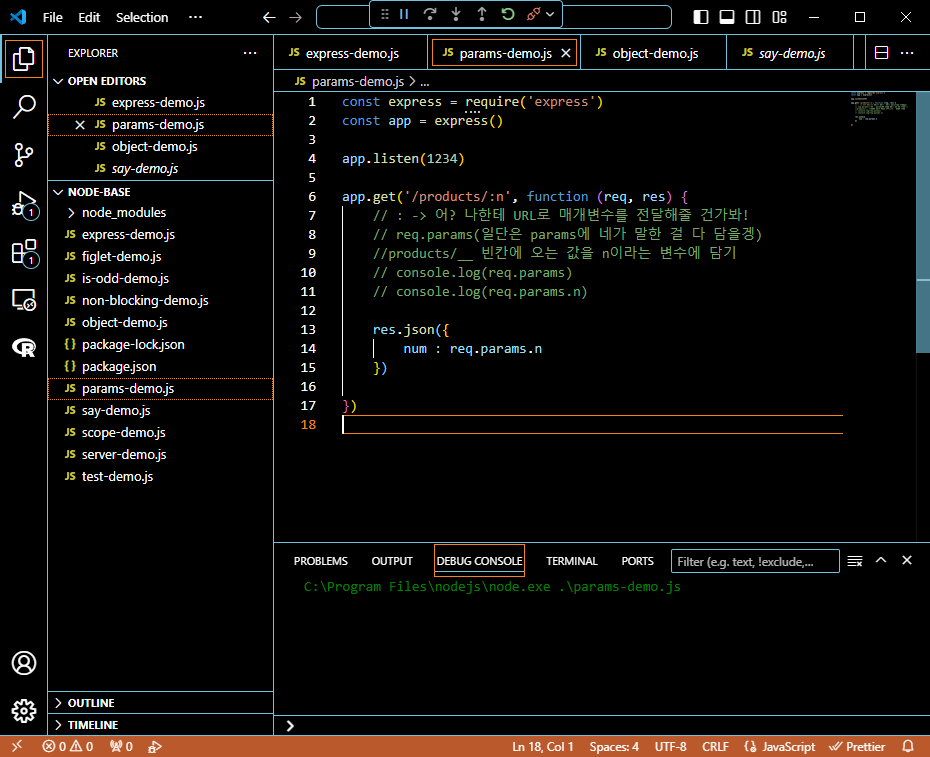930x757 pixels.
Task: Open remote window status bar button
Action: pyautogui.click(x=17, y=746)
